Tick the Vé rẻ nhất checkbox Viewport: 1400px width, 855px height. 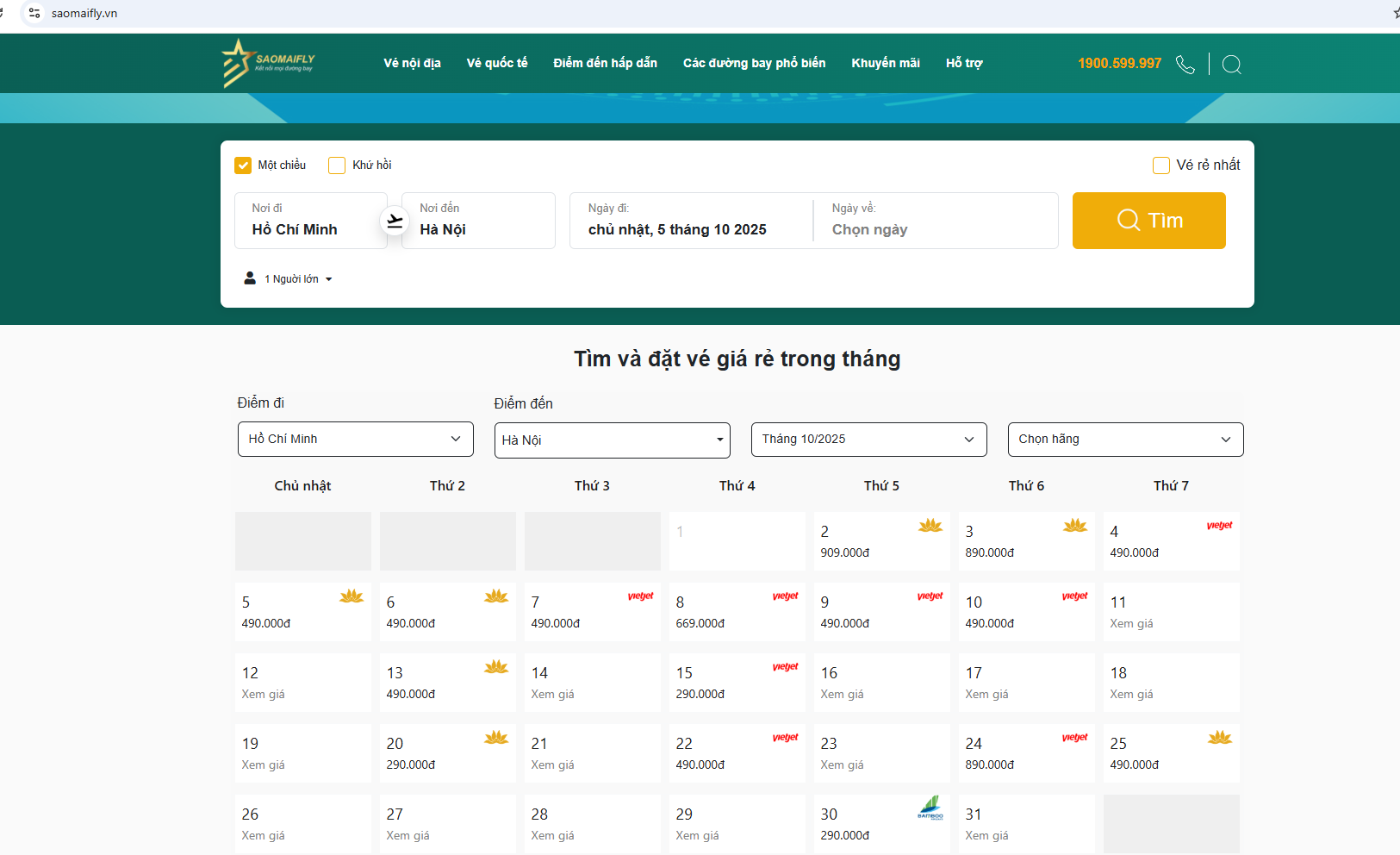(x=1160, y=165)
